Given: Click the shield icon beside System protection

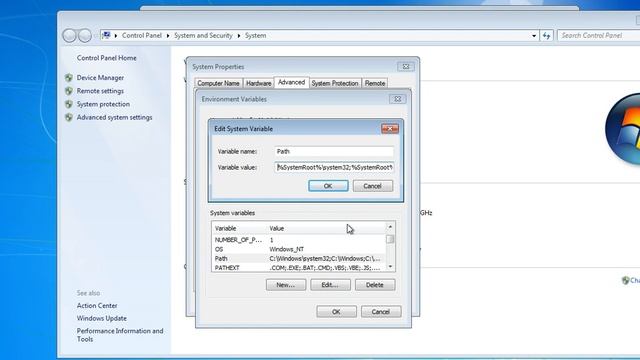Looking at the screenshot, I should 69,104.
